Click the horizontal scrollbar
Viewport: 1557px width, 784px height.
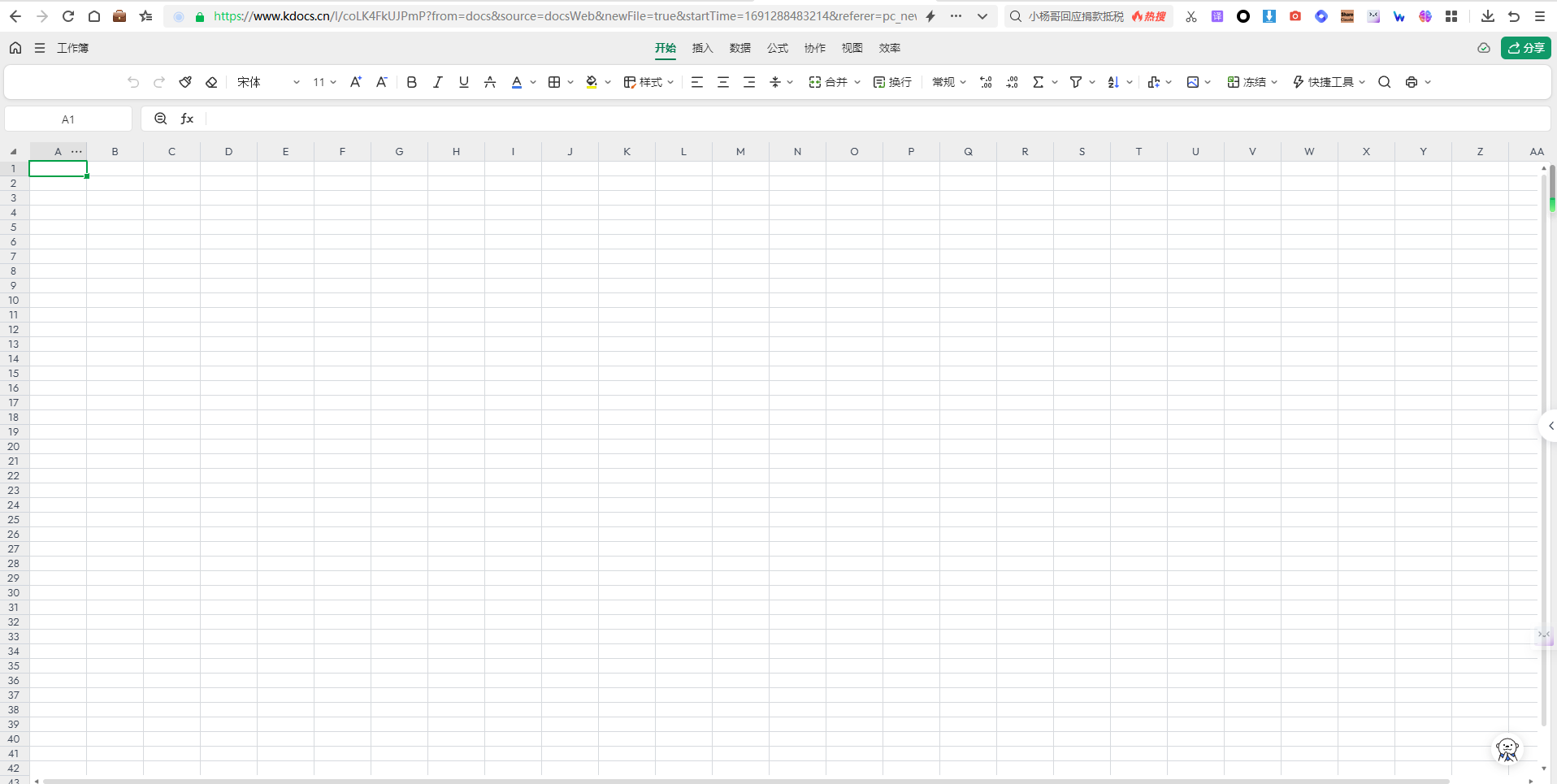click(746, 781)
